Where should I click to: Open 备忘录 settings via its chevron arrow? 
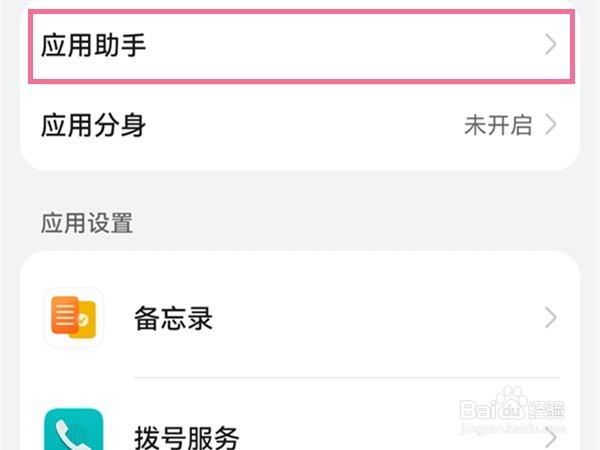tap(550, 319)
